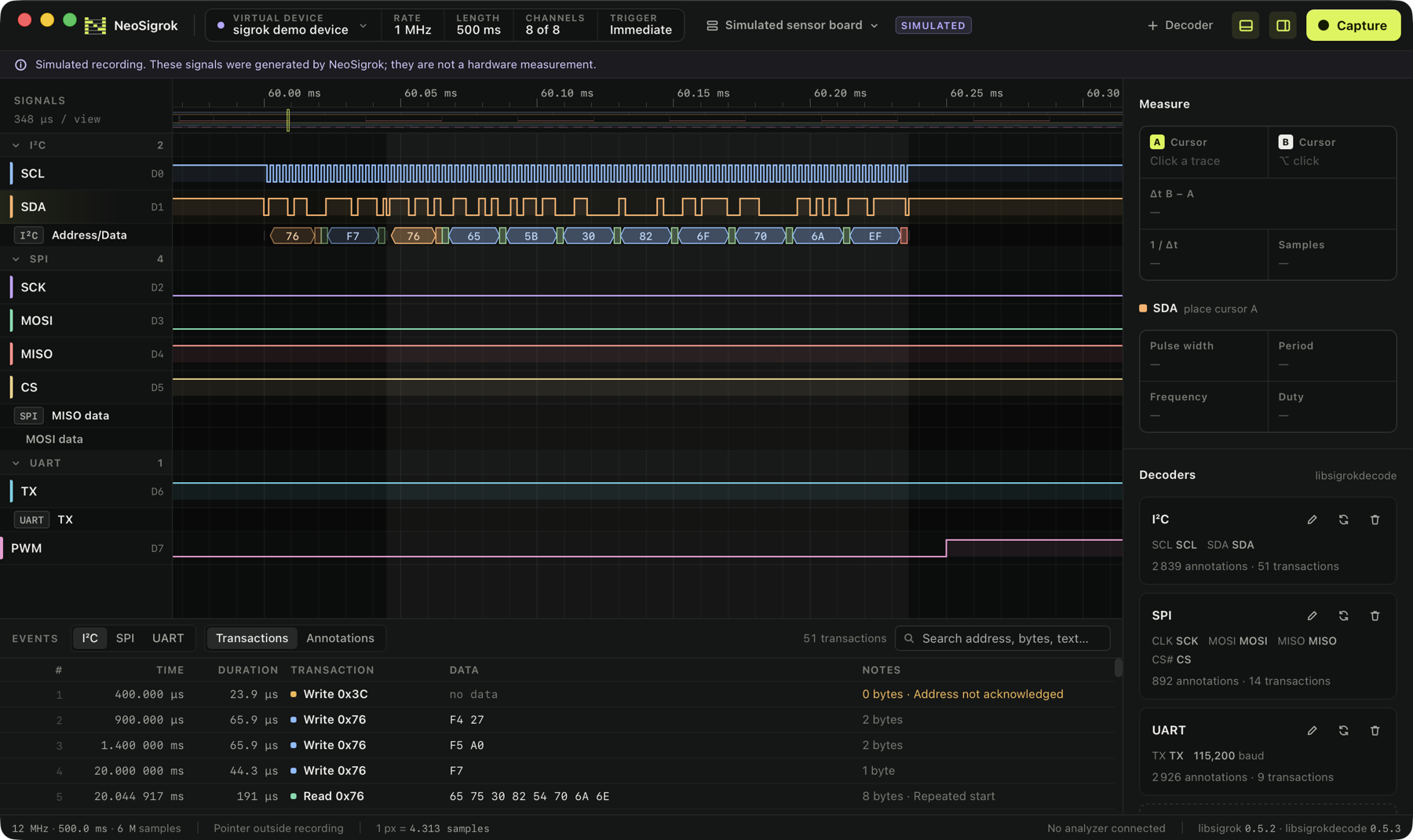Switch events to the SPI tab
The width and height of the screenshot is (1413, 840).
click(x=125, y=638)
